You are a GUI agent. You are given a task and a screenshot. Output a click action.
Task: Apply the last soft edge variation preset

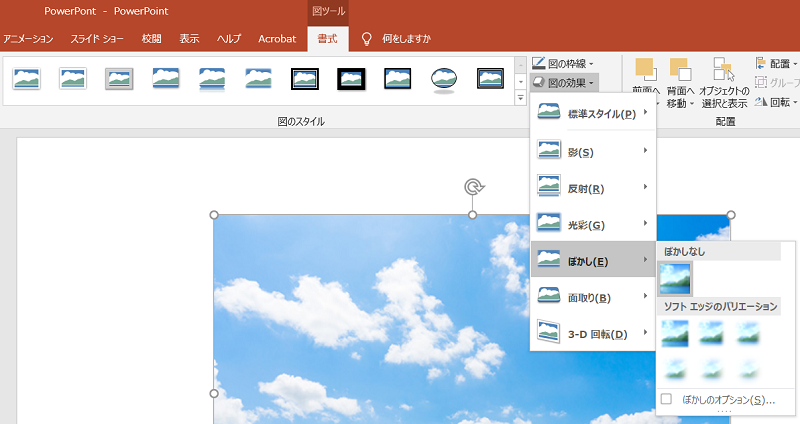pos(748,369)
